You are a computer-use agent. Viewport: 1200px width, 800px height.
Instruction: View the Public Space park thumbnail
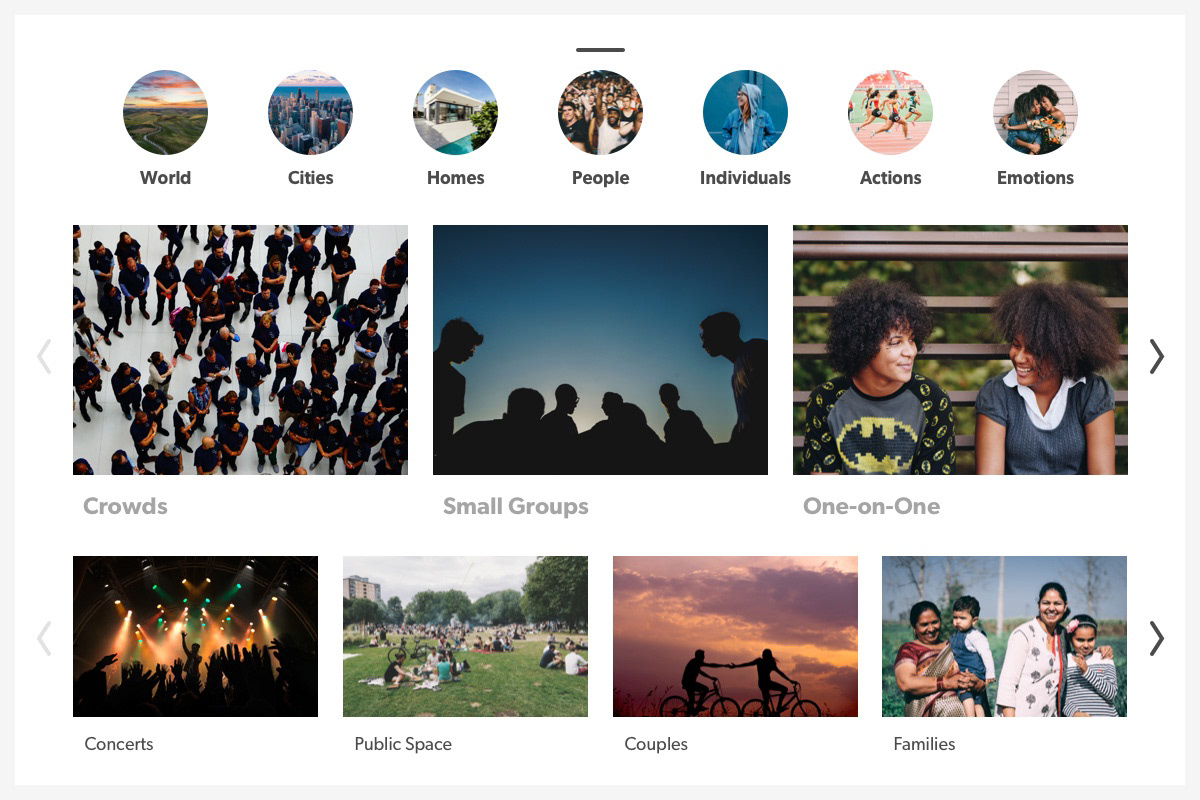coord(465,636)
